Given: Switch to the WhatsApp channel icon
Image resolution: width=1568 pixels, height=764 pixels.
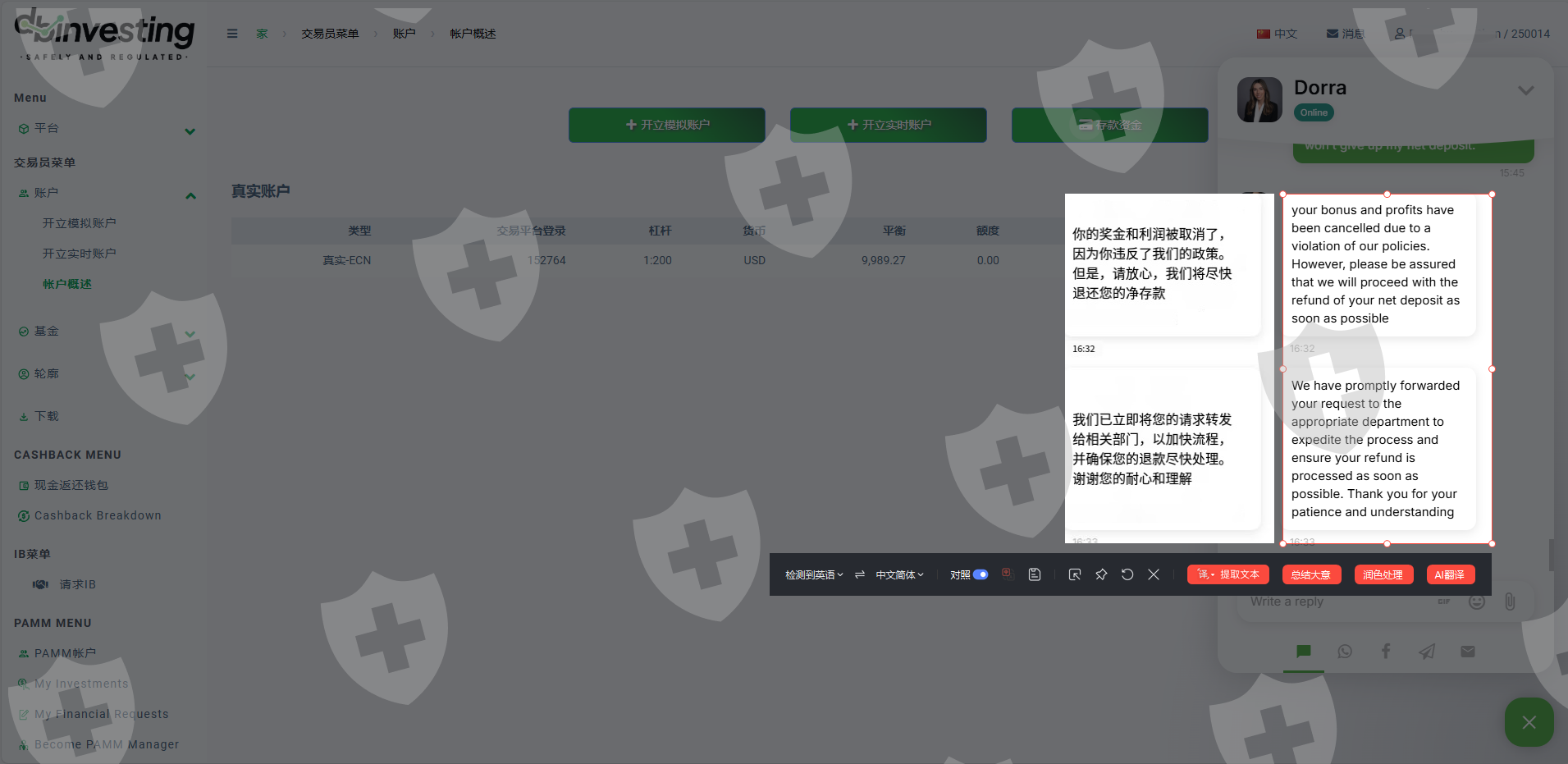Looking at the screenshot, I should [x=1345, y=652].
